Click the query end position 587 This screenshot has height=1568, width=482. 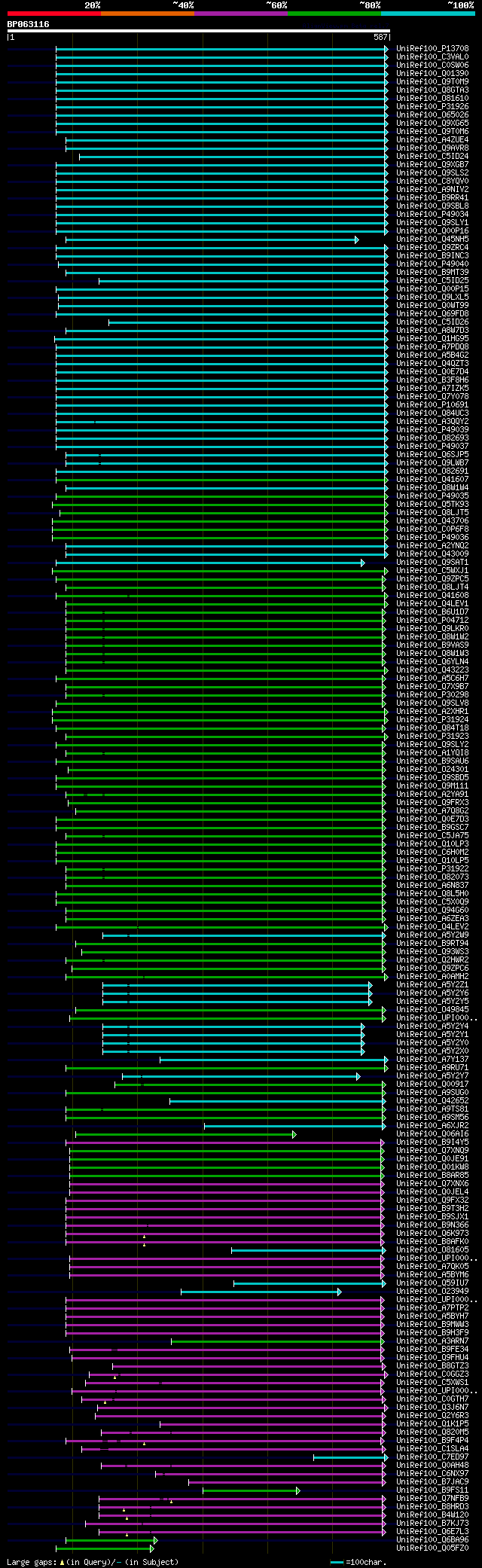(380, 37)
